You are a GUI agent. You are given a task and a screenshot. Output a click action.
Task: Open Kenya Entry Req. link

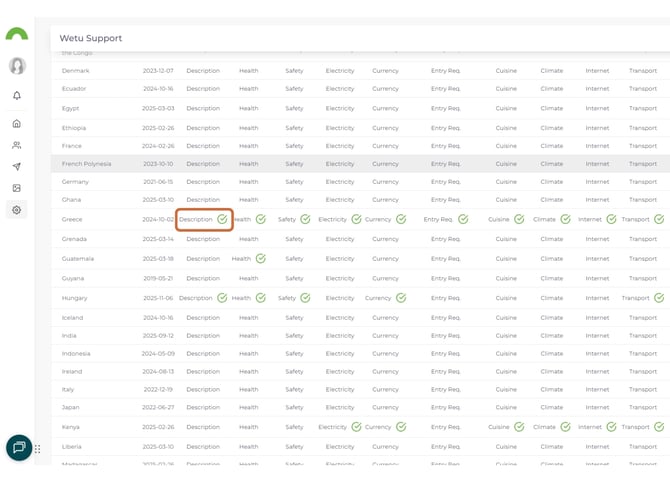446,427
